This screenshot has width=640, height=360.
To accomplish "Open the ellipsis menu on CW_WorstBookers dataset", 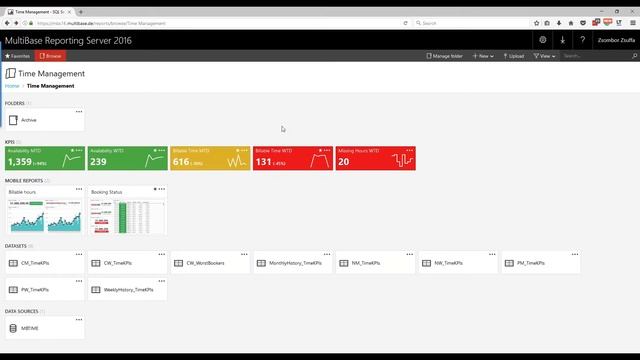I will 244,254.
